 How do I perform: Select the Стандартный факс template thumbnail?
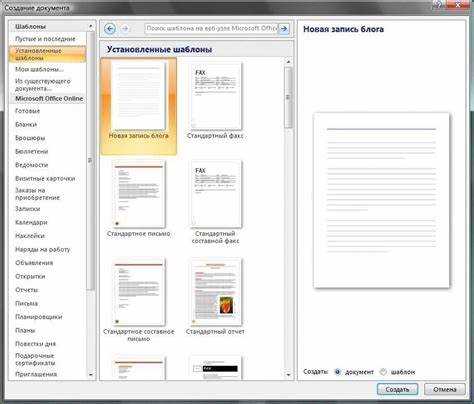click(x=215, y=96)
